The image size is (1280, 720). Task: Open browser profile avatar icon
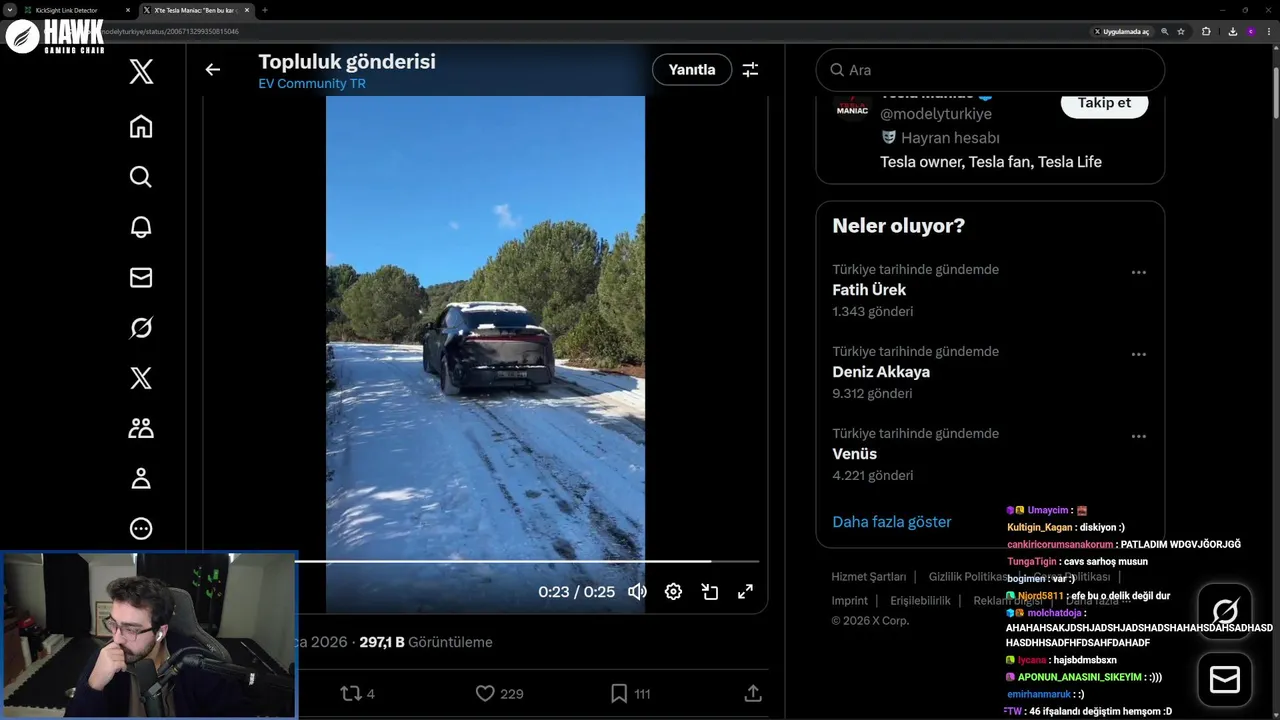(1250, 31)
